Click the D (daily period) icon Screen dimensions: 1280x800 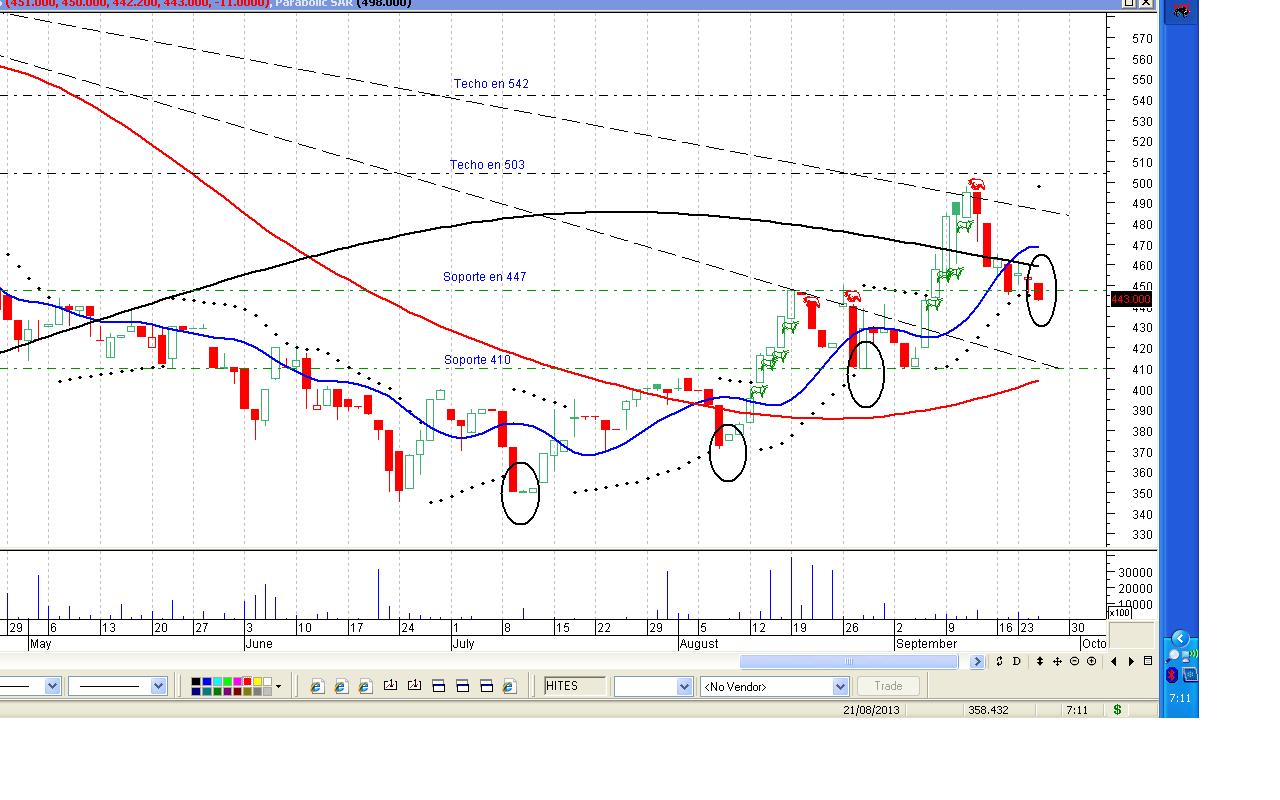1017,661
